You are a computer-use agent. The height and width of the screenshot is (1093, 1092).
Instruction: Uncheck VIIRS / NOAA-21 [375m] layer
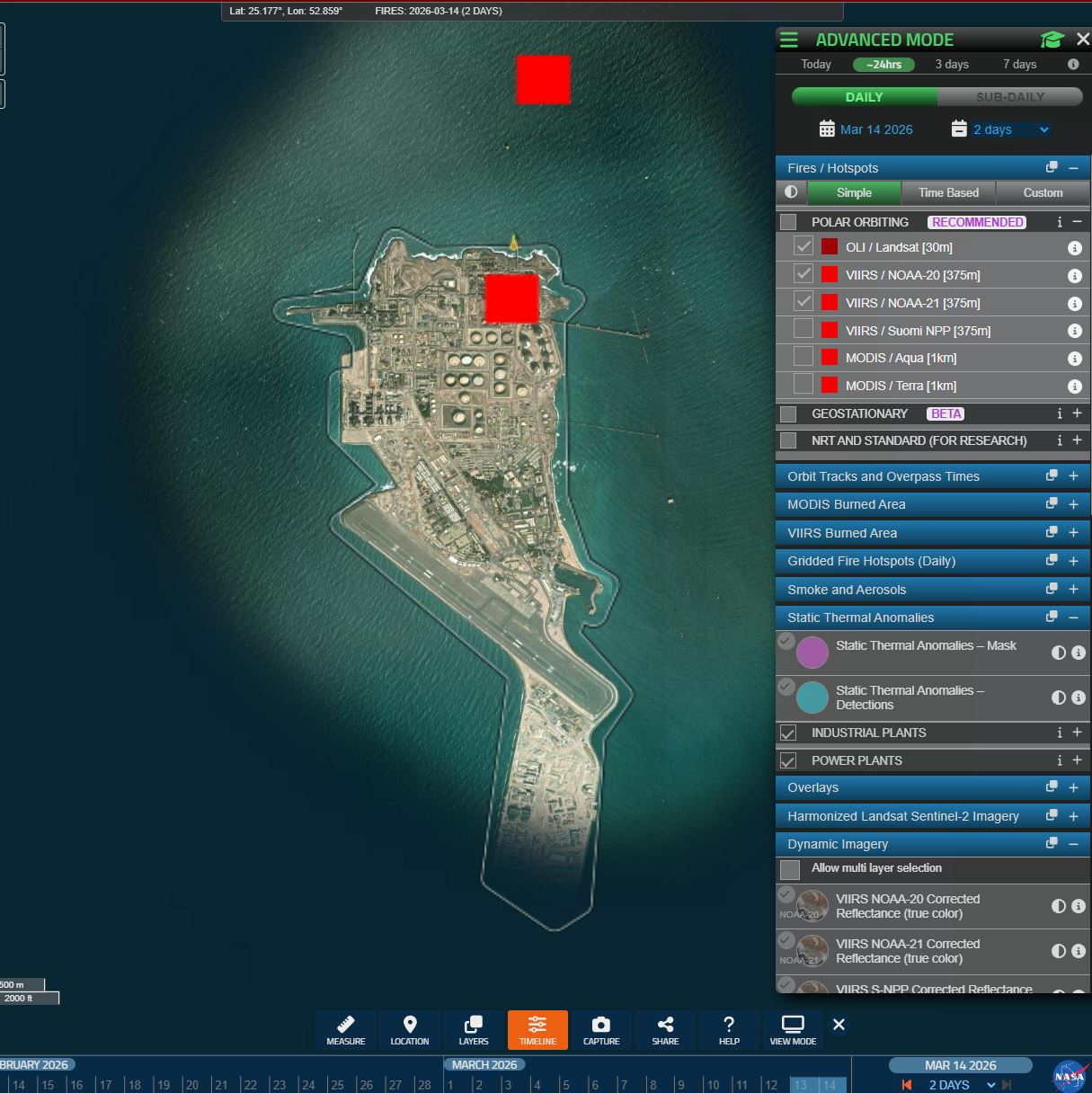803,302
